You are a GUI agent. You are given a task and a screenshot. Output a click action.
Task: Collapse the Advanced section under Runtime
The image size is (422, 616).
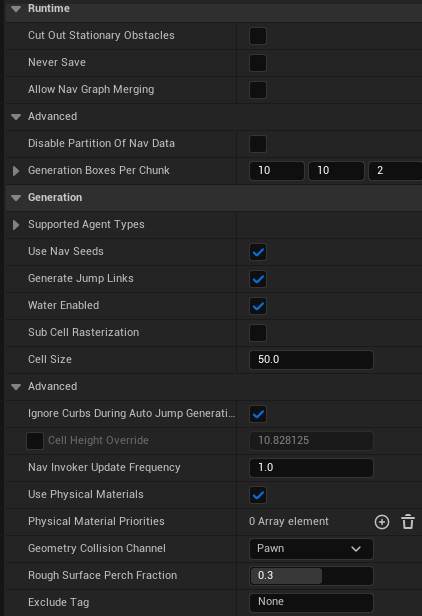[x=16, y=117]
